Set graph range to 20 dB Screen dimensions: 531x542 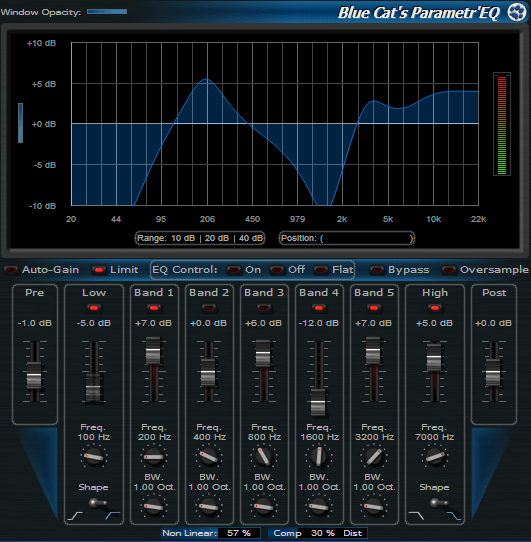coord(217,238)
